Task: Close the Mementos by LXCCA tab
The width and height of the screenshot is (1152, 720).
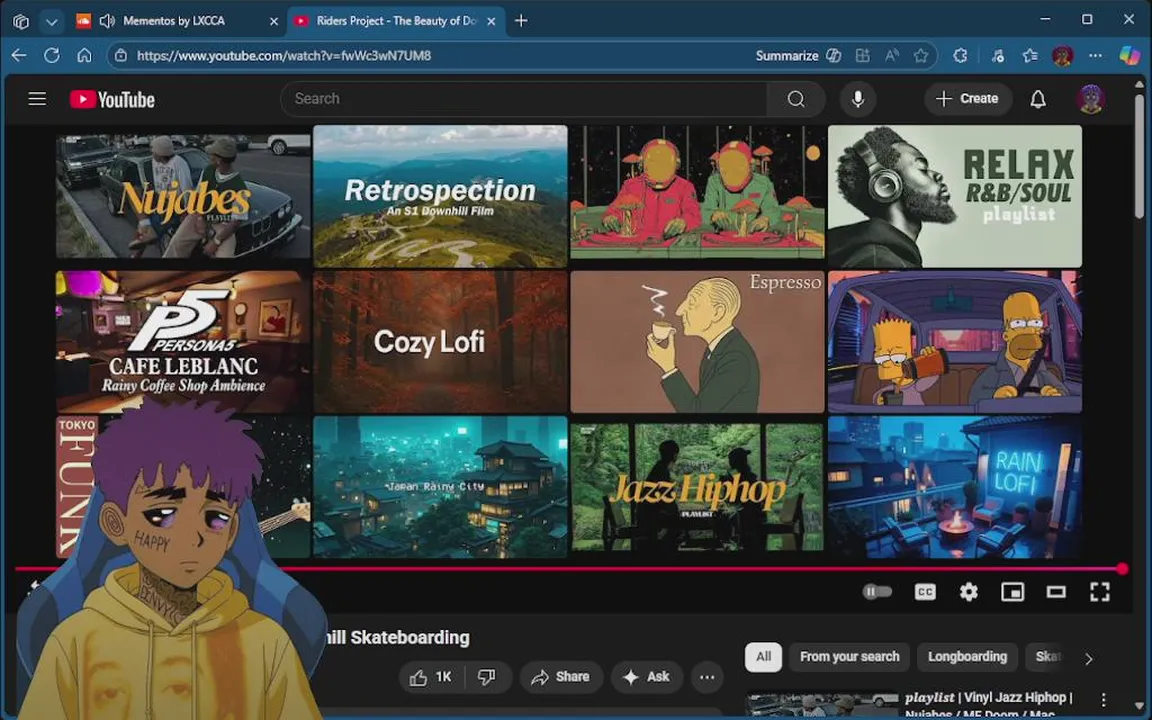Action: pyautogui.click(x=274, y=21)
